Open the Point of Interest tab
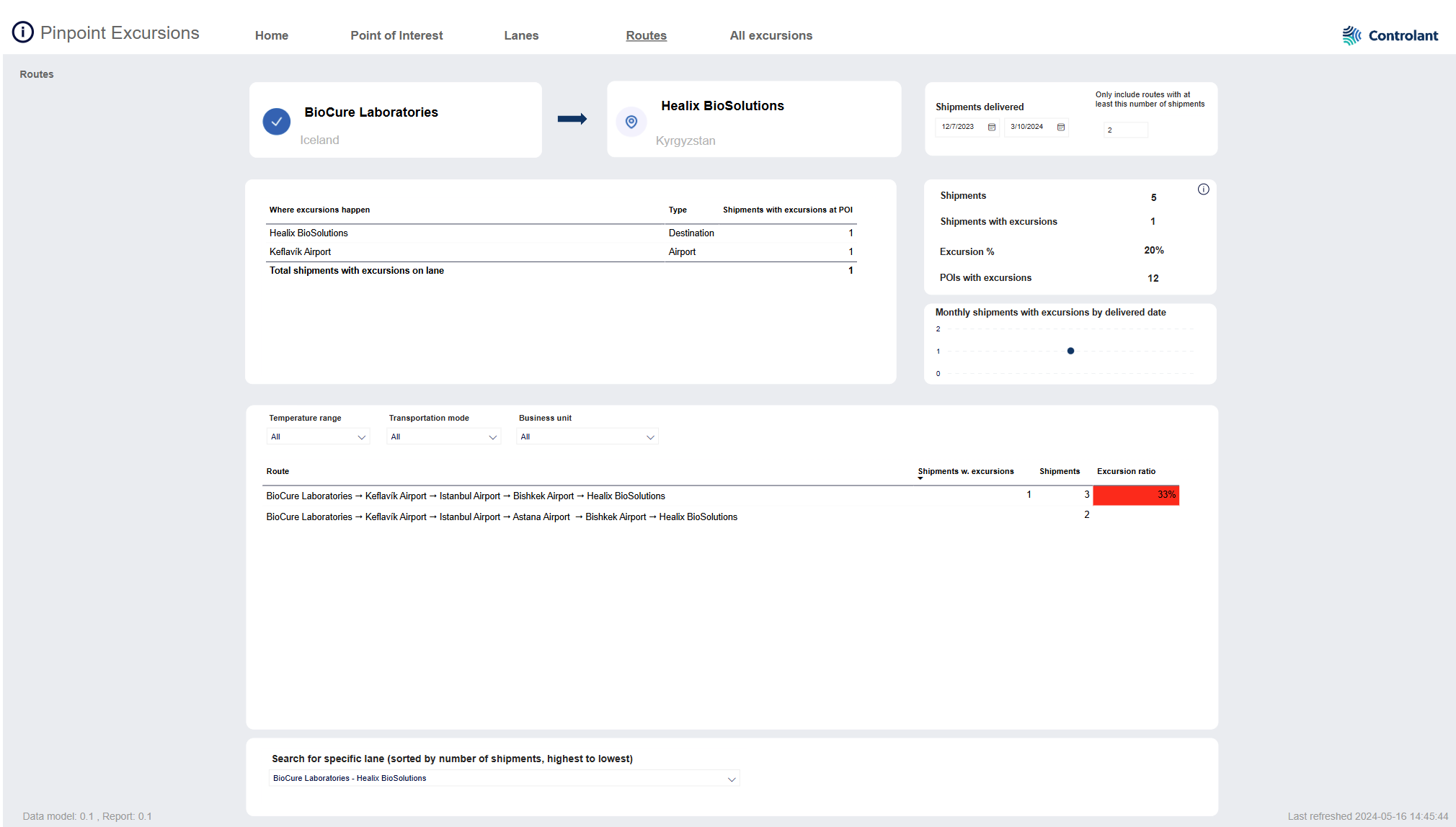This screenshot has width=1456, height=827. point(396,35)
